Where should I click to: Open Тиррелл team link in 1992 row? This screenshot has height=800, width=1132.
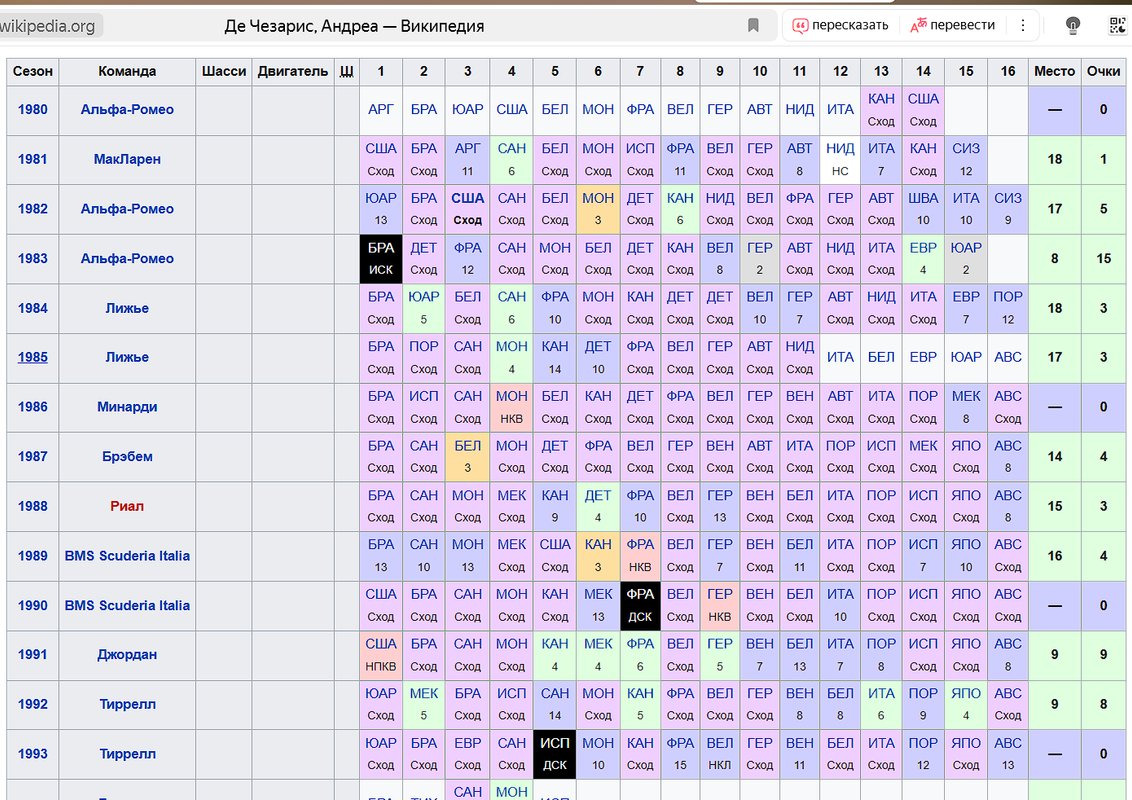pyautogui.click(x=127, y=705)
